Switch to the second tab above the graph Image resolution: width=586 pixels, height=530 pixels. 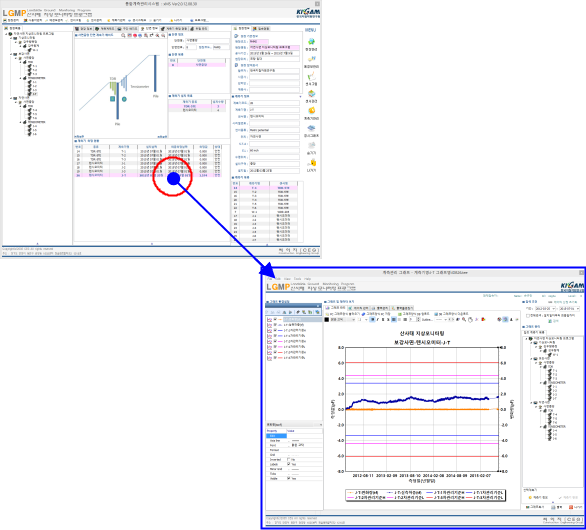[x=358, y=308]
